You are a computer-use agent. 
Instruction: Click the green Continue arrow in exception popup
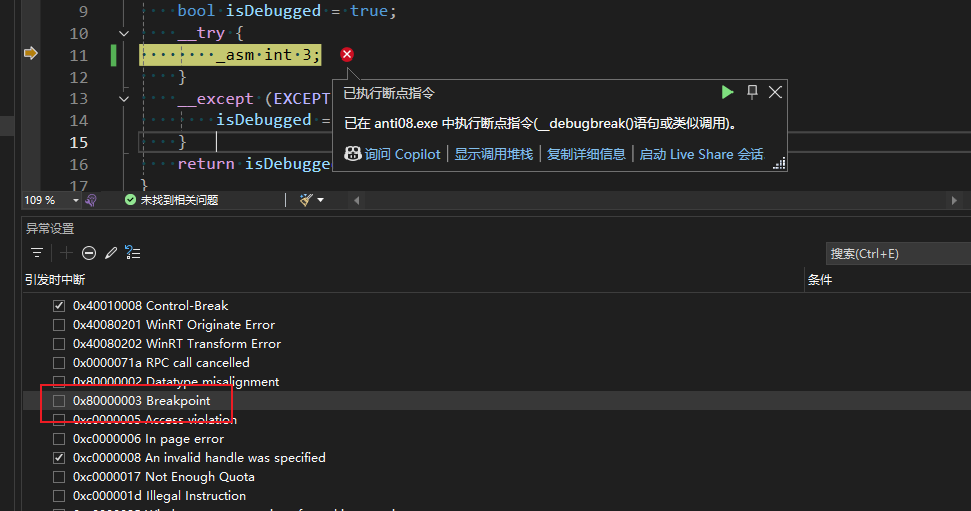pos(727,92)
